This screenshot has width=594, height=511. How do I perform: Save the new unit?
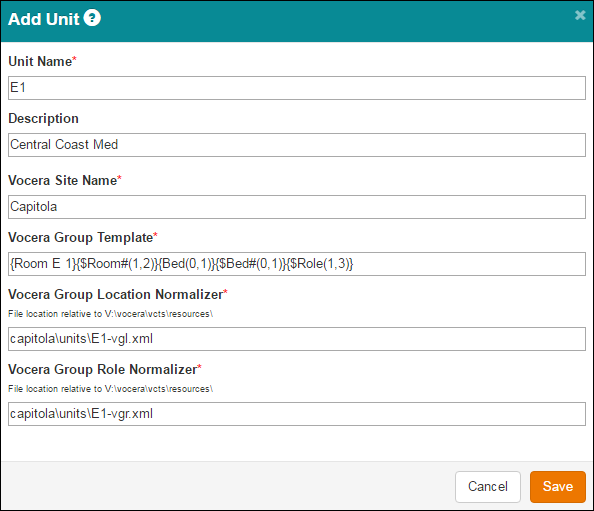pyautogui.click(x=558, y=487)
